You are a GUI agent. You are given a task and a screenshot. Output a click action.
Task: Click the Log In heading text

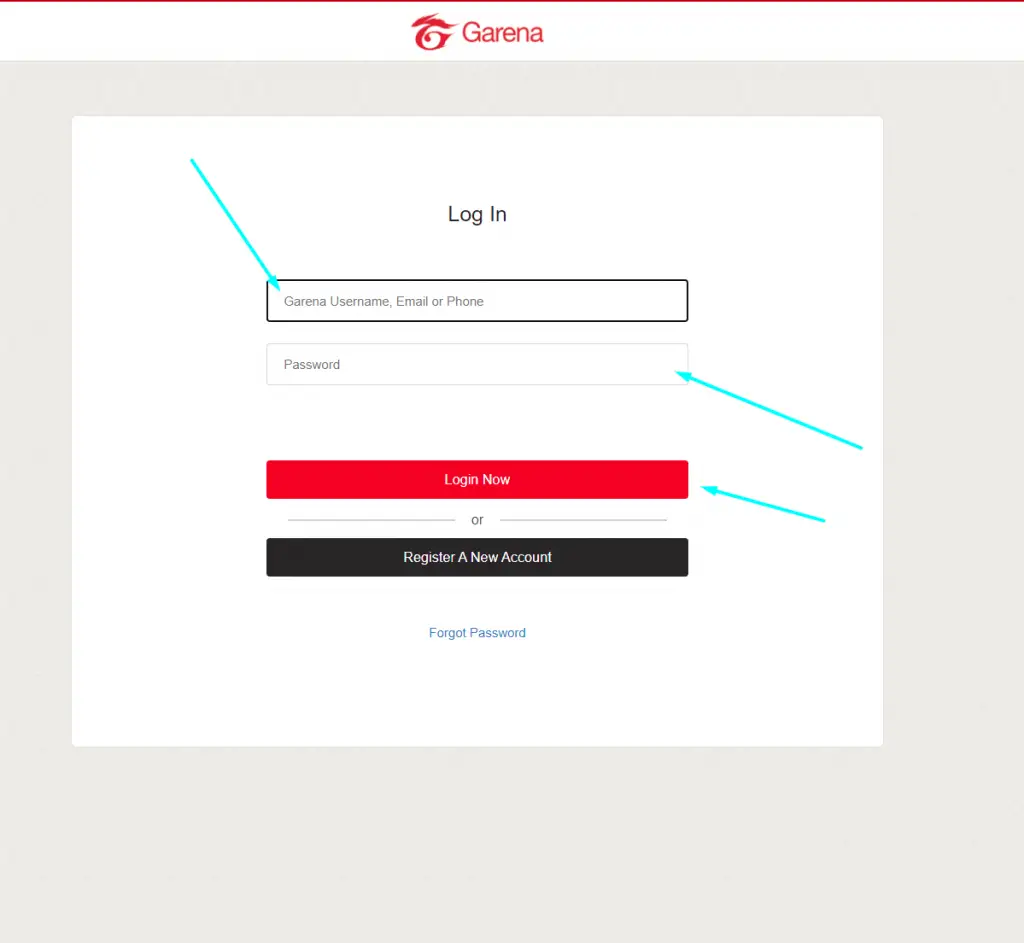point(477,214)
